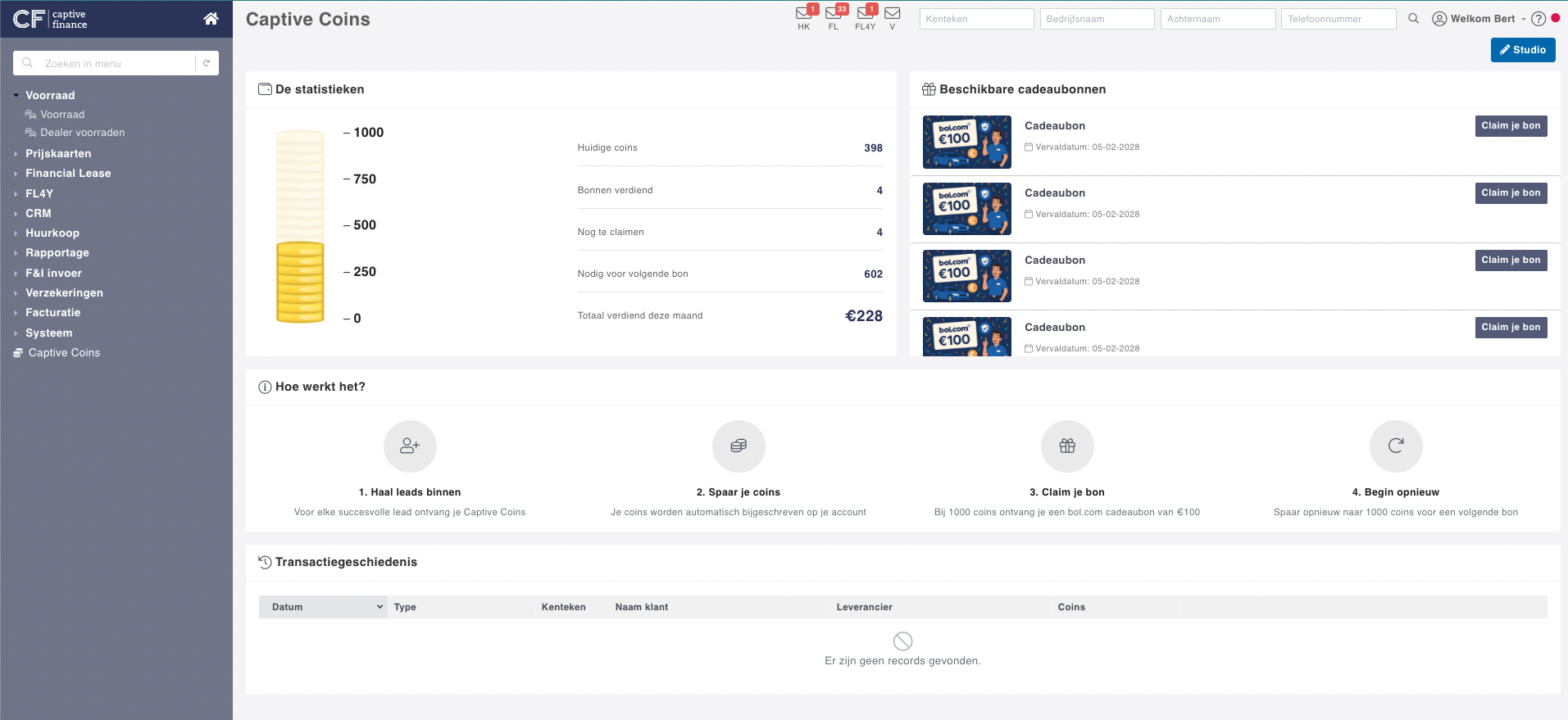Click the Kenteken search field
Viewport: 1568px width, 720px height.
[x=975, y=19]
